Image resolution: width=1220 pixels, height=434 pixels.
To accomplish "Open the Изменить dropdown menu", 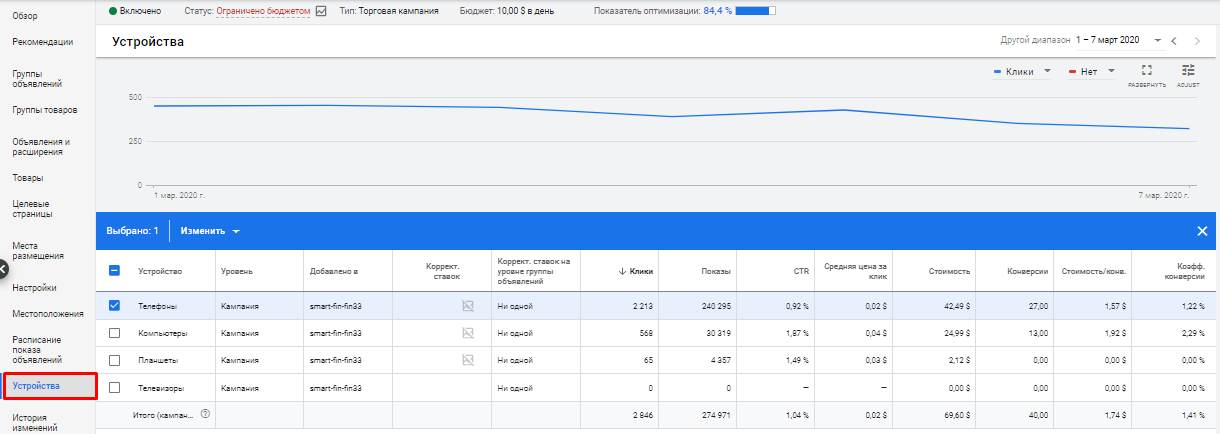I will [x=210, y=231].
